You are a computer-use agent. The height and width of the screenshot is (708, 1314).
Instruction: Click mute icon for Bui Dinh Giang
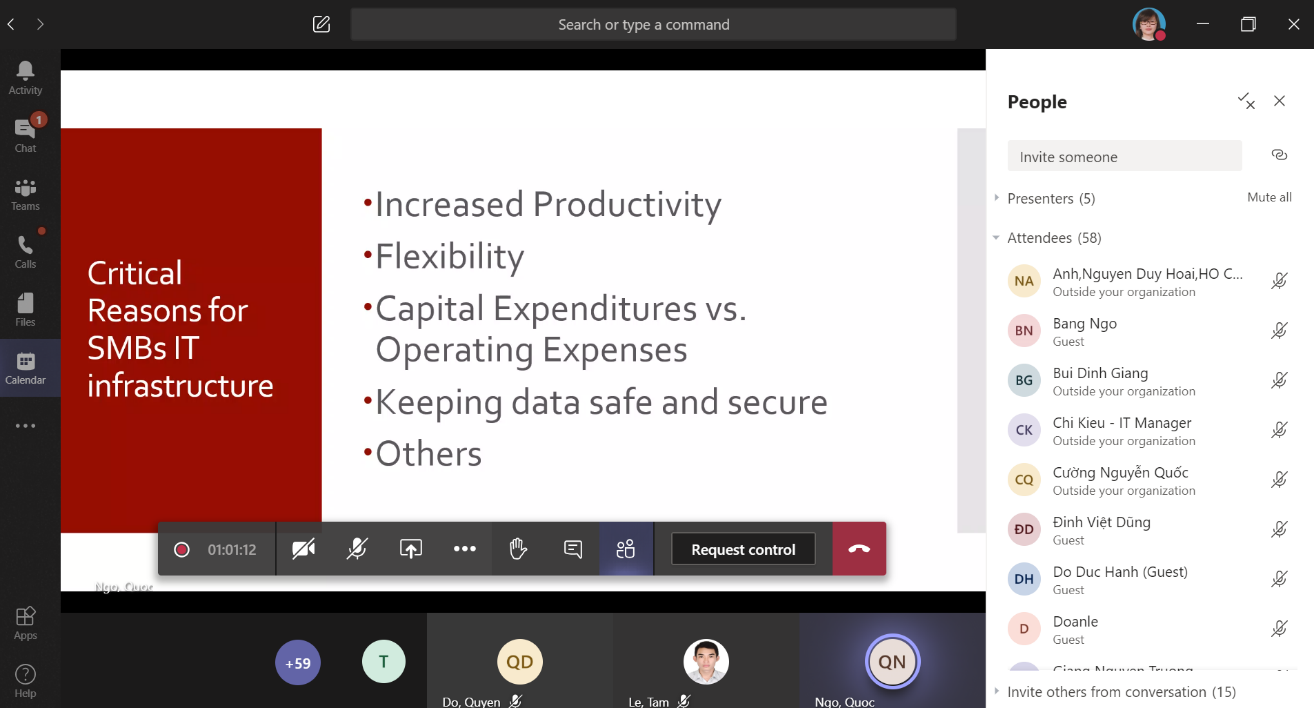[x=1279, y=380]
